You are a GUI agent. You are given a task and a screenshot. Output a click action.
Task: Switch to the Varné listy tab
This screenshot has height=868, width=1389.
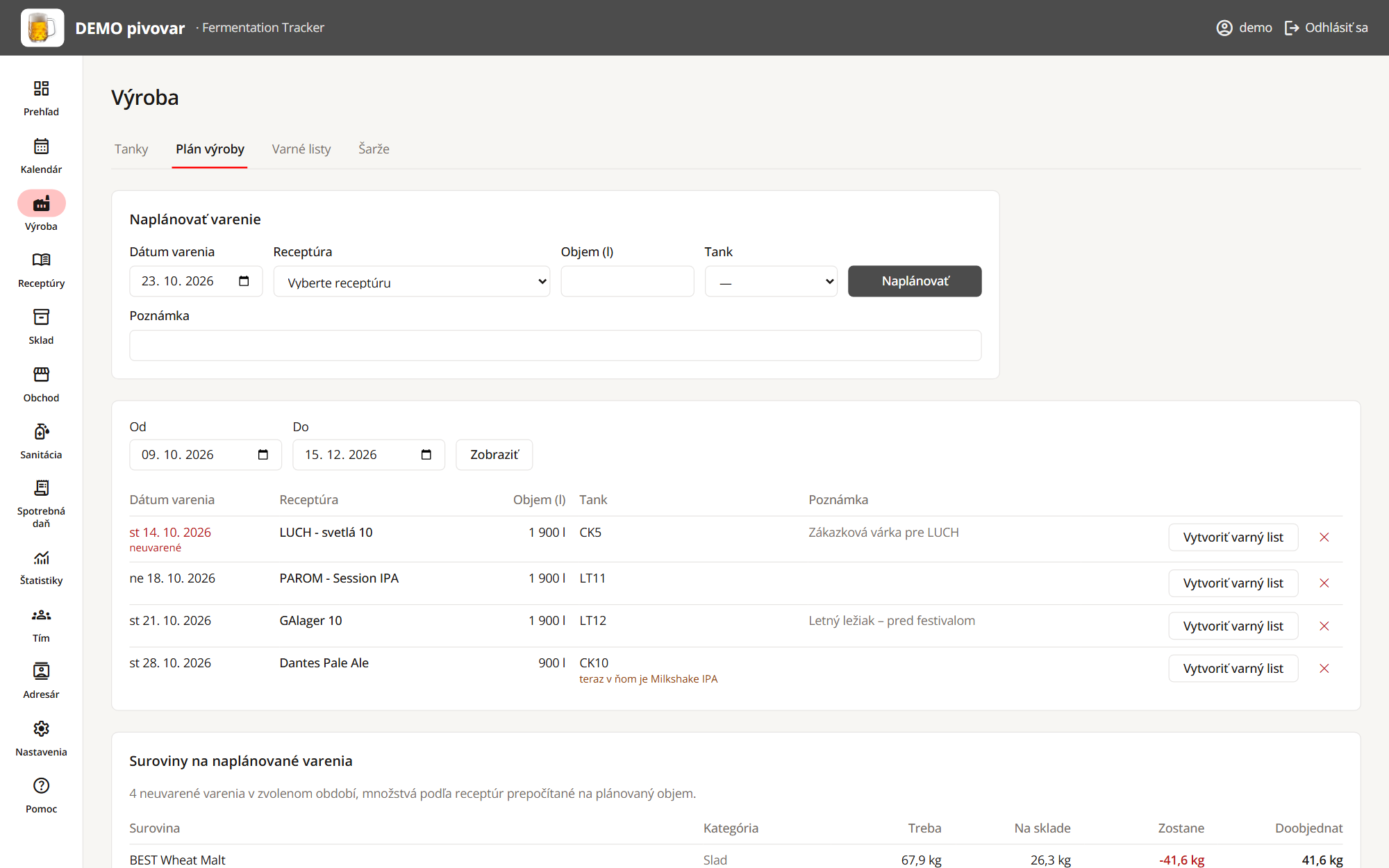coord(301,149)
